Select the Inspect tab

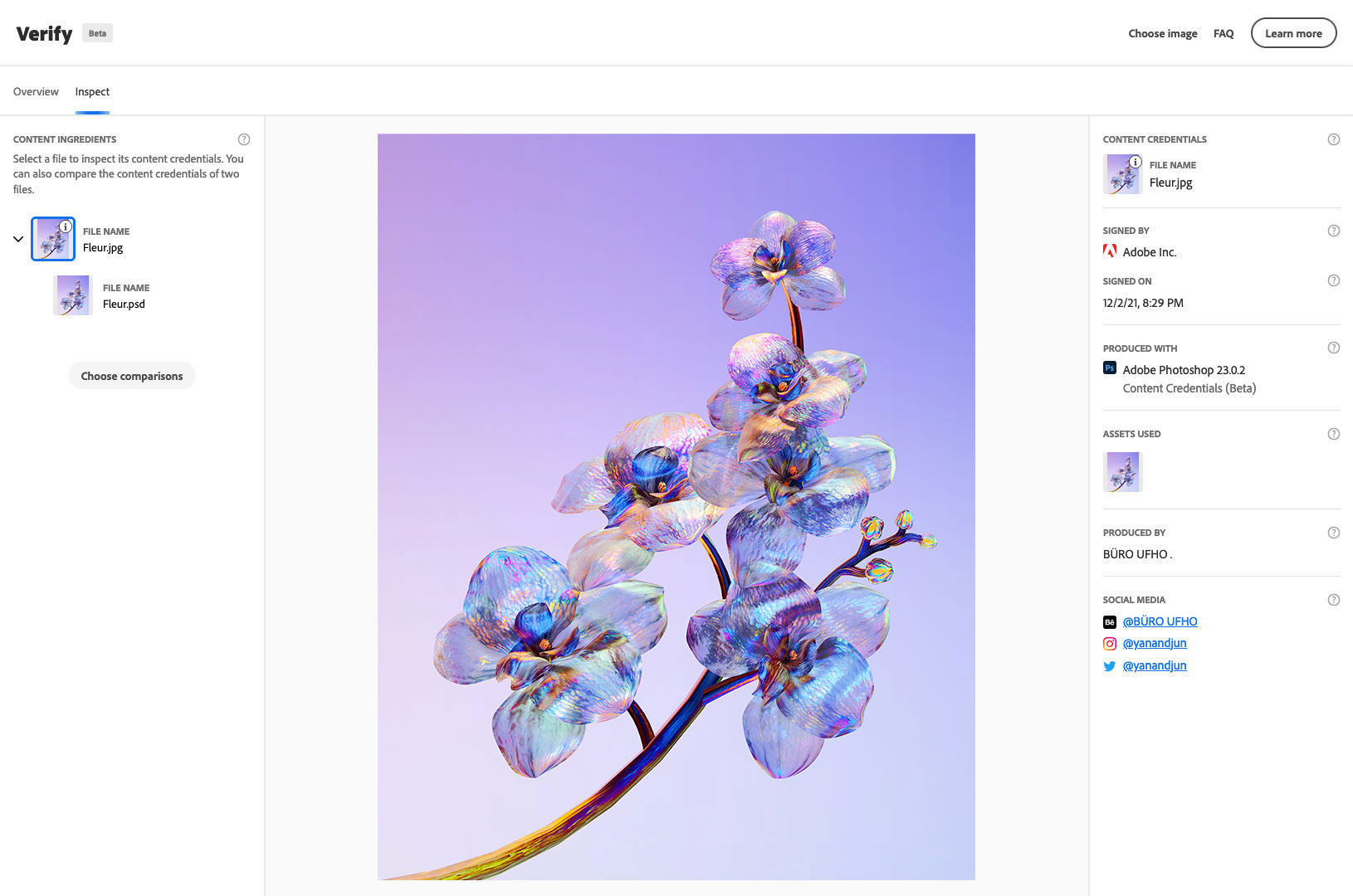[92, 91]
